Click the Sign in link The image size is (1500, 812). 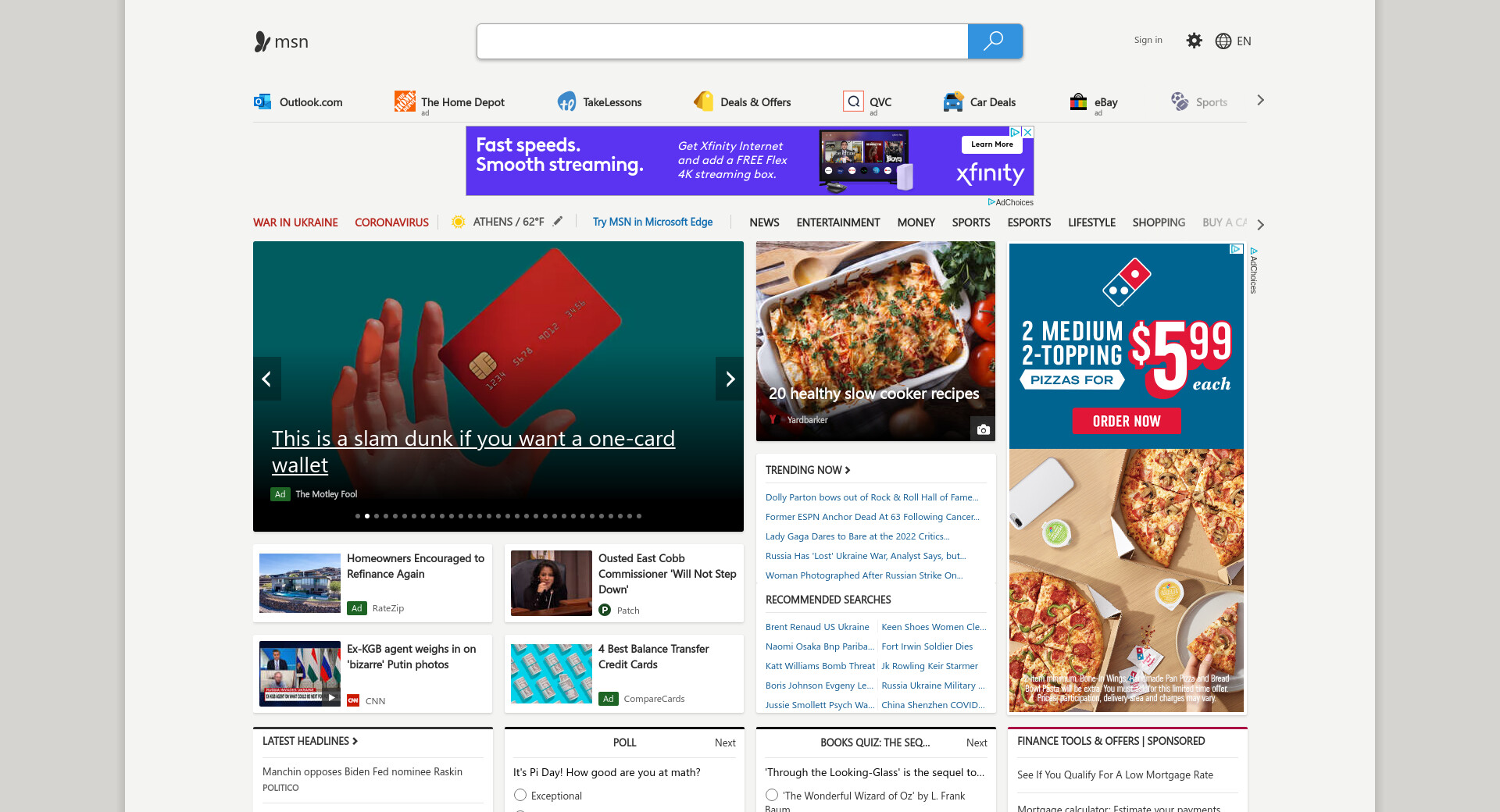click(1148, 40)
